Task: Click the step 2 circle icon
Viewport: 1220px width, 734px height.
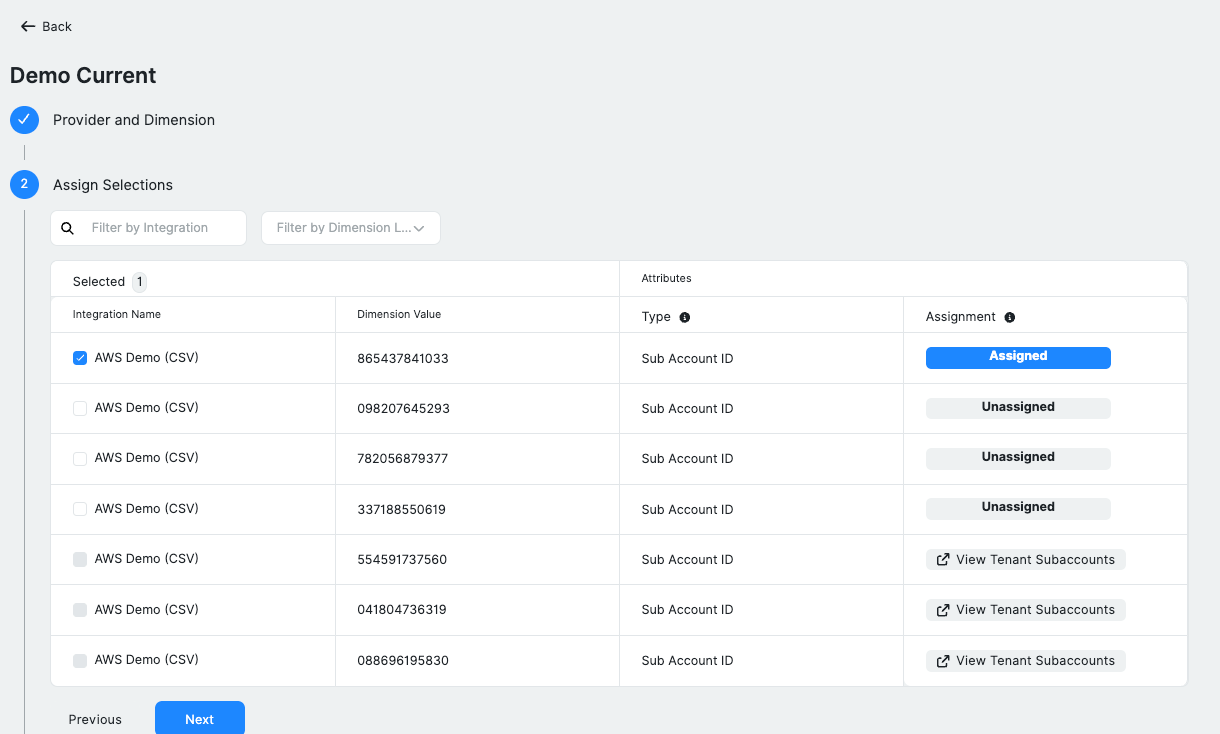Action: (24, 185)
